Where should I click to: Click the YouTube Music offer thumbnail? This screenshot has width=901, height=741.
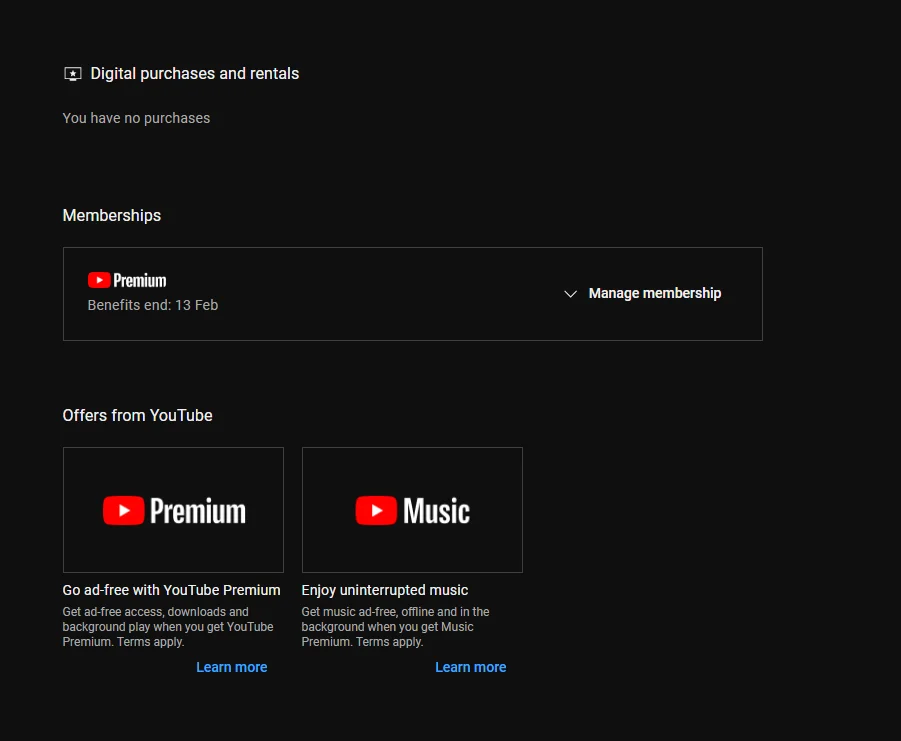(x=412, y=510)
